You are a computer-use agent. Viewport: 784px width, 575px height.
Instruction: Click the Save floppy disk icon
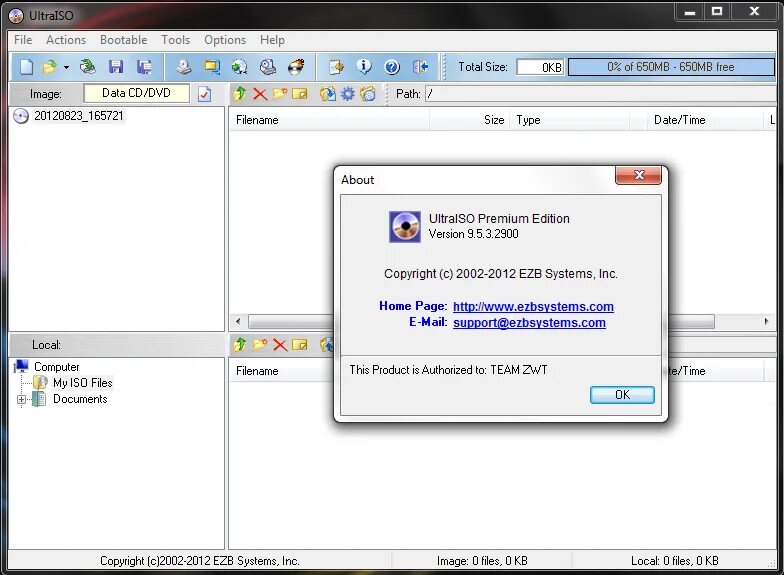pyautogui.click(x=116, y=66)
